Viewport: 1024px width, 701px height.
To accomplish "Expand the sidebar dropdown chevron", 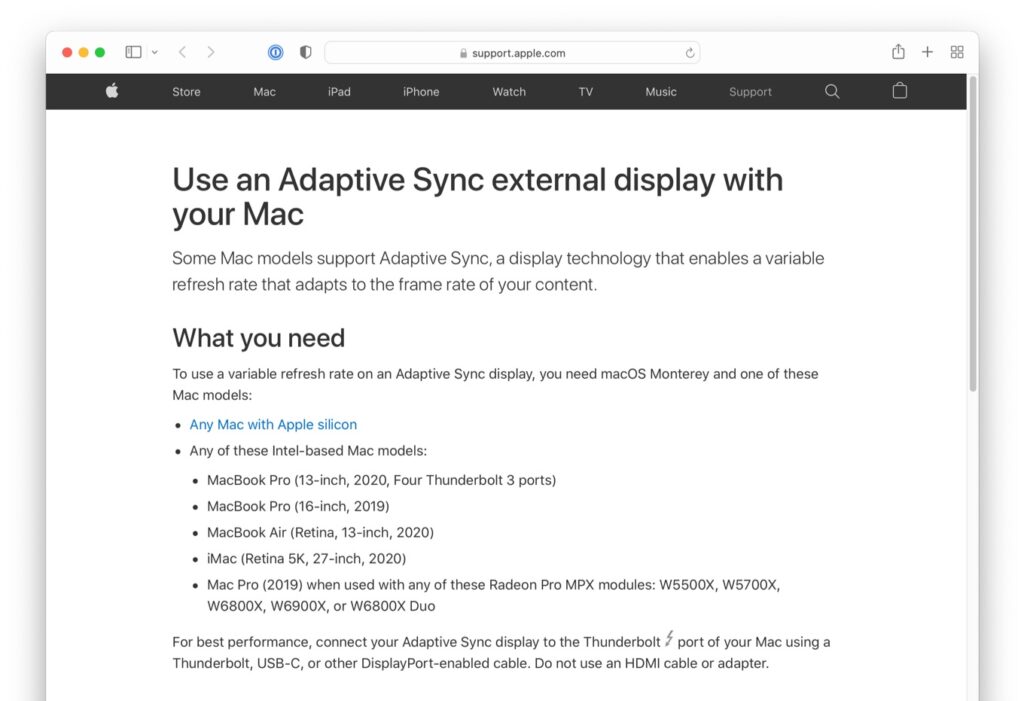I will [155, 52].
